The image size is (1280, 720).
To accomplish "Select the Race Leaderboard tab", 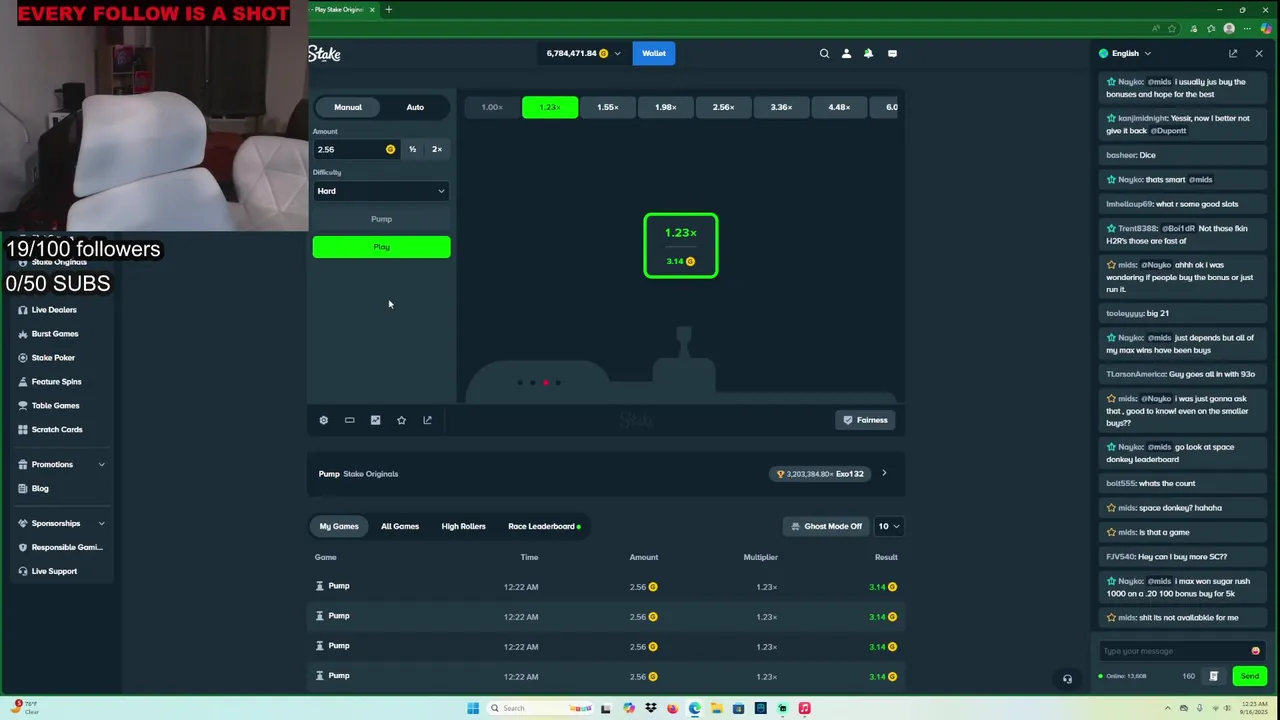I will (x=544, y=526).
